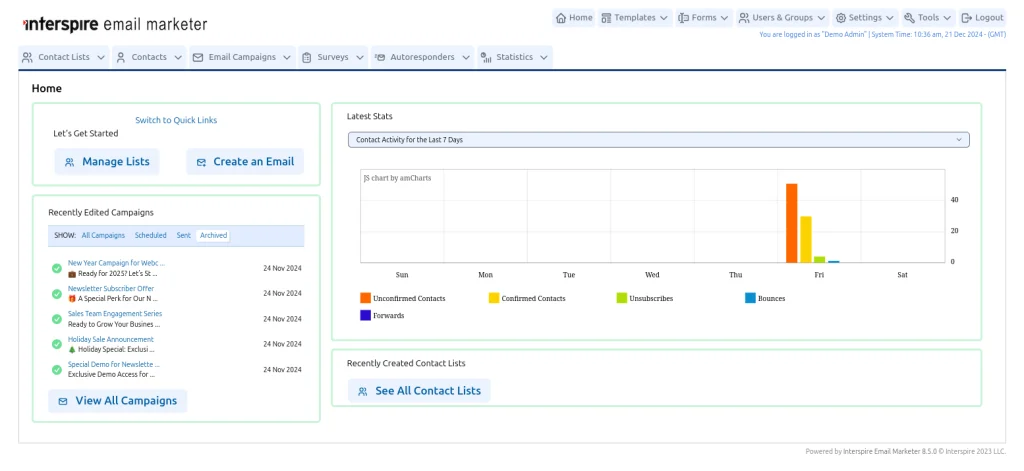
Task: Open the Contacts menu
Action: point(150,57)
